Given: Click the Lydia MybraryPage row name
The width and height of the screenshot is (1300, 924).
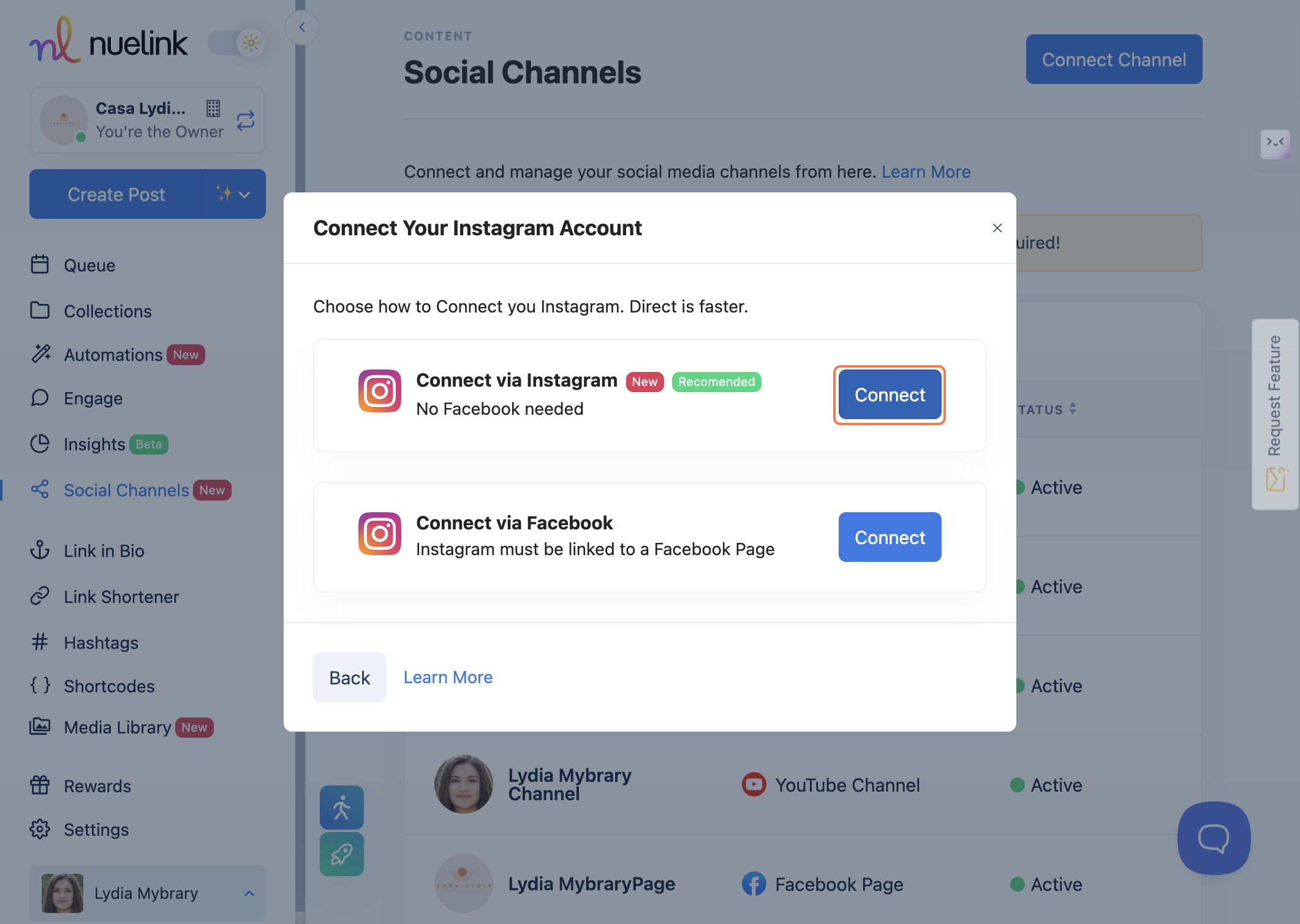Looking at the screenshot, I should tap(592, 884).
